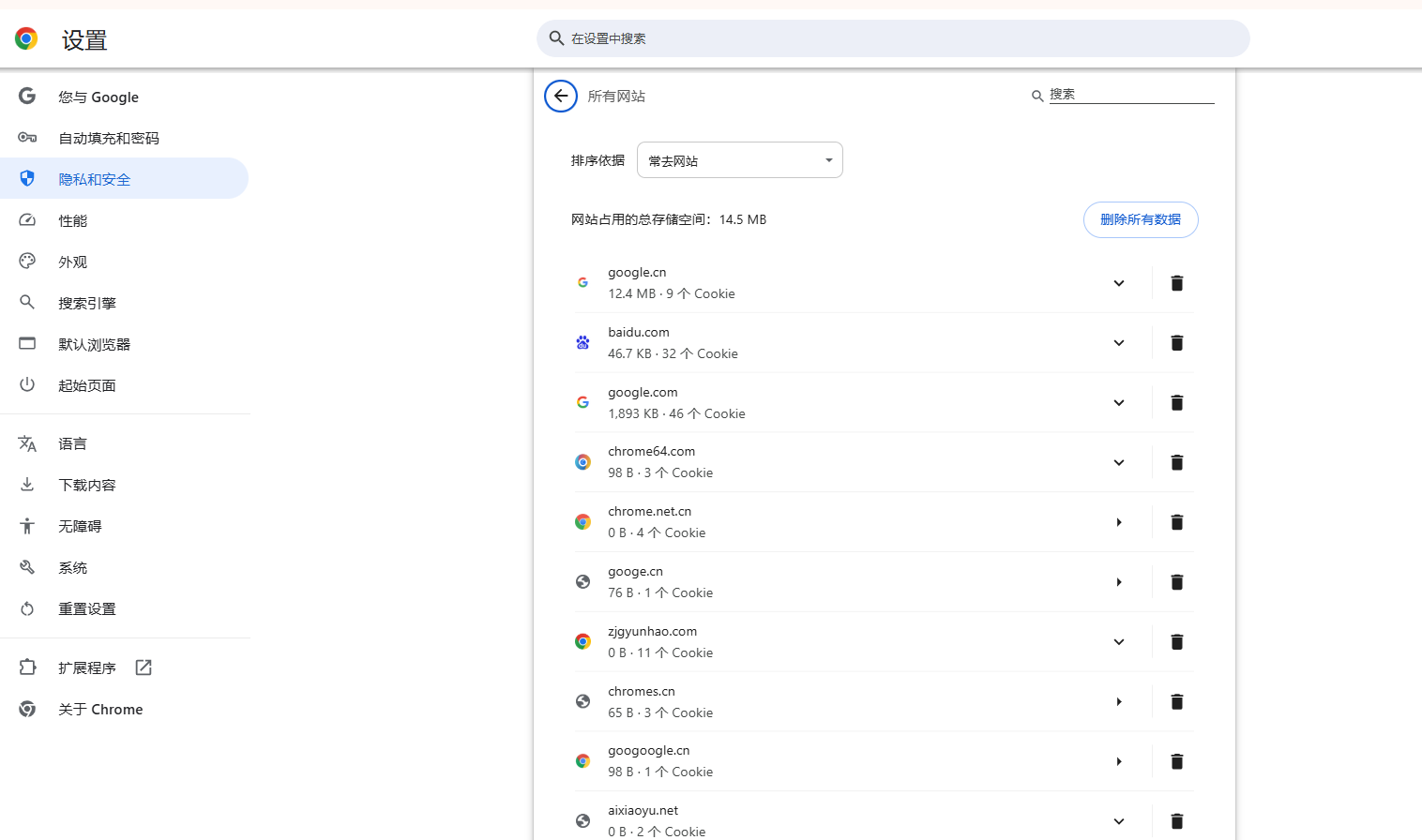Click the wrench icon for 系统
1422x840 pixels.
point(27,567)
